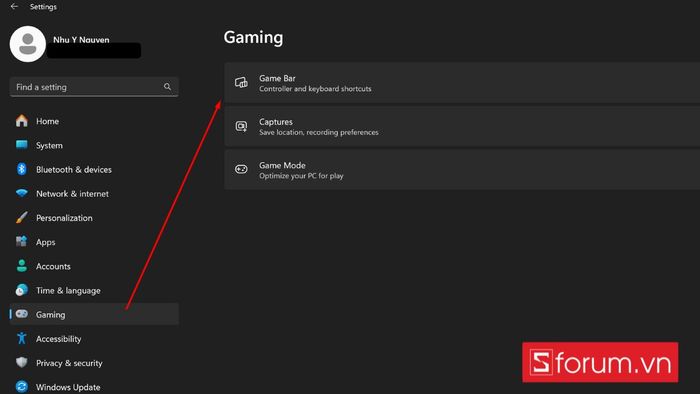The height and width of the screenshot is (394, 700).
Task: Click 'Controller and keyboard shortcuts' description
Action: (315, 89)
